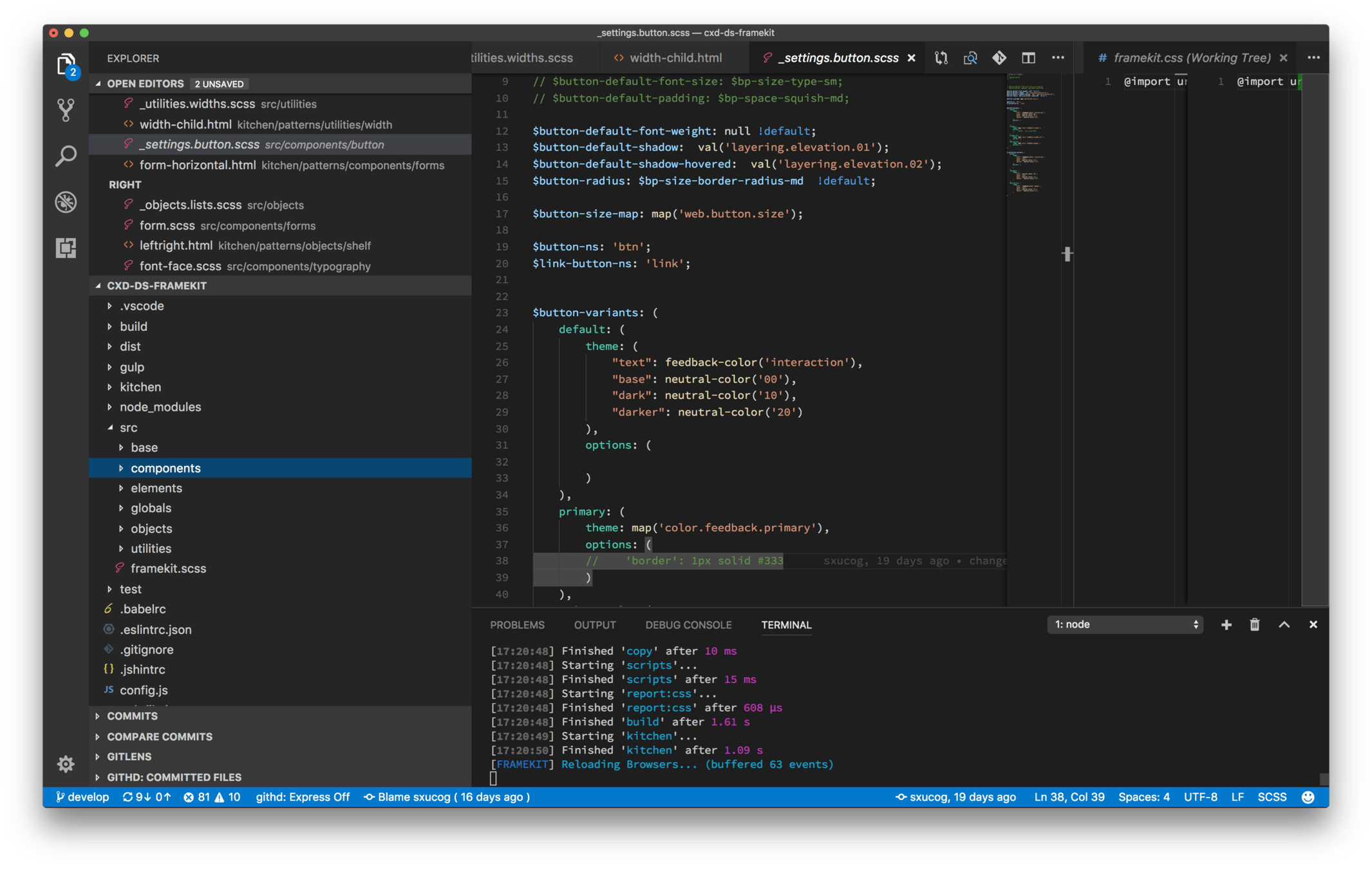
Task: Toggle githd Express Off in status bar
Action: click(303, 797)
